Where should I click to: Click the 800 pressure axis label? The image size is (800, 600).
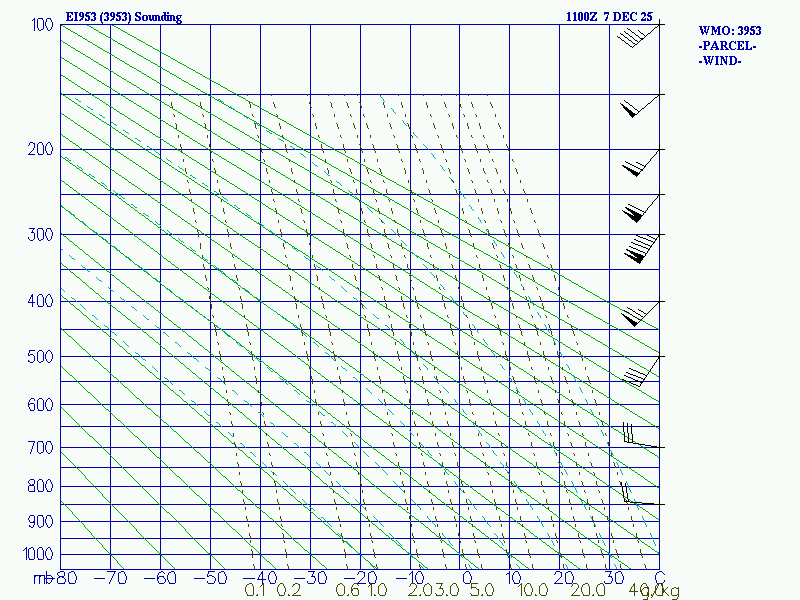(x=40, y=486)
